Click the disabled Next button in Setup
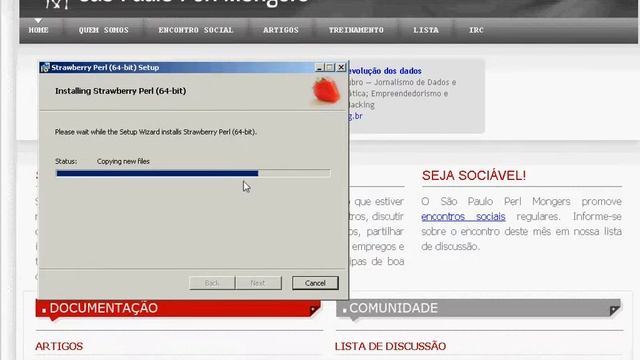 pos(258,283)
